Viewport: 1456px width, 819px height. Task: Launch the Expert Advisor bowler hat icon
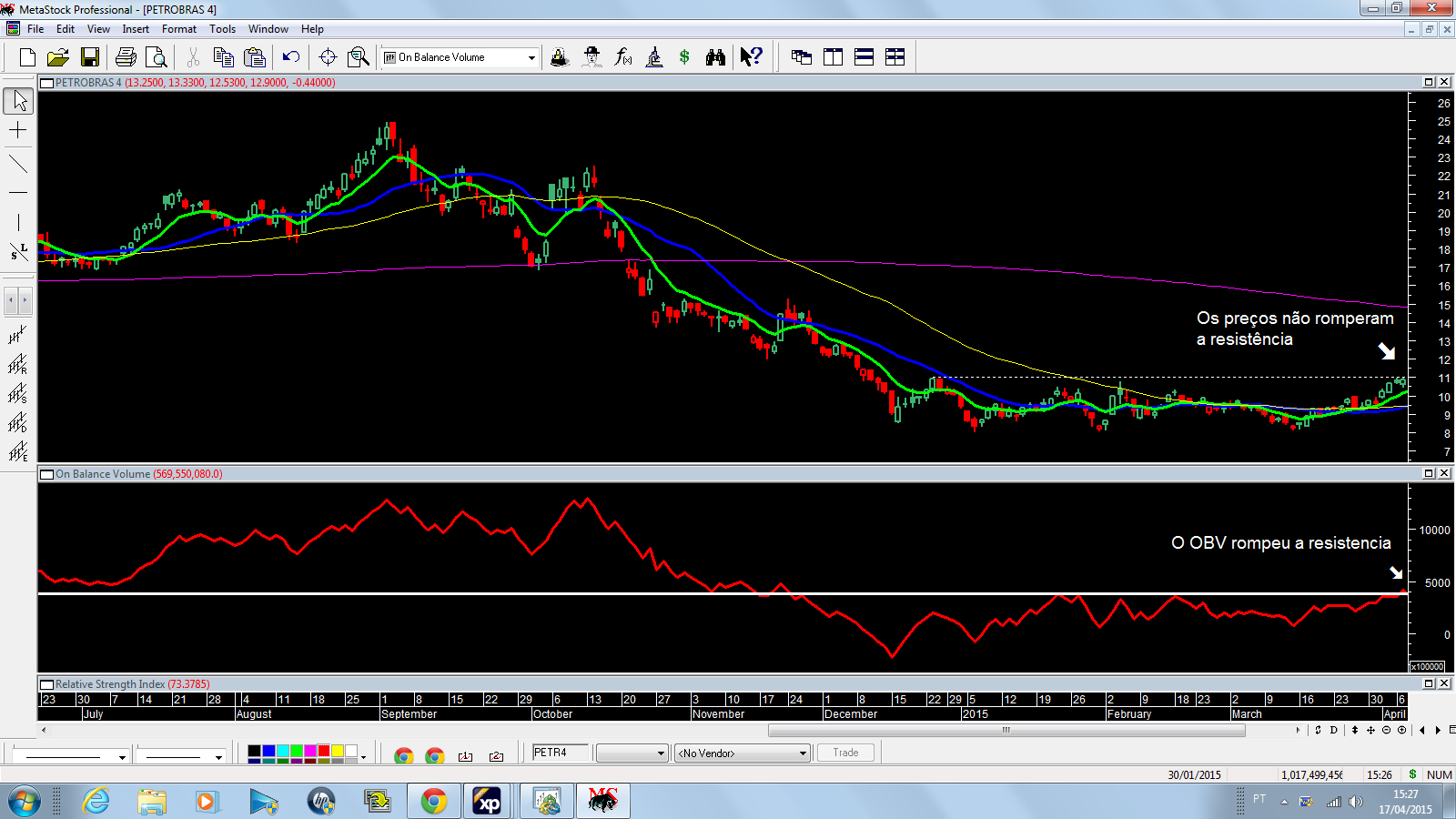tap(591, 57)
